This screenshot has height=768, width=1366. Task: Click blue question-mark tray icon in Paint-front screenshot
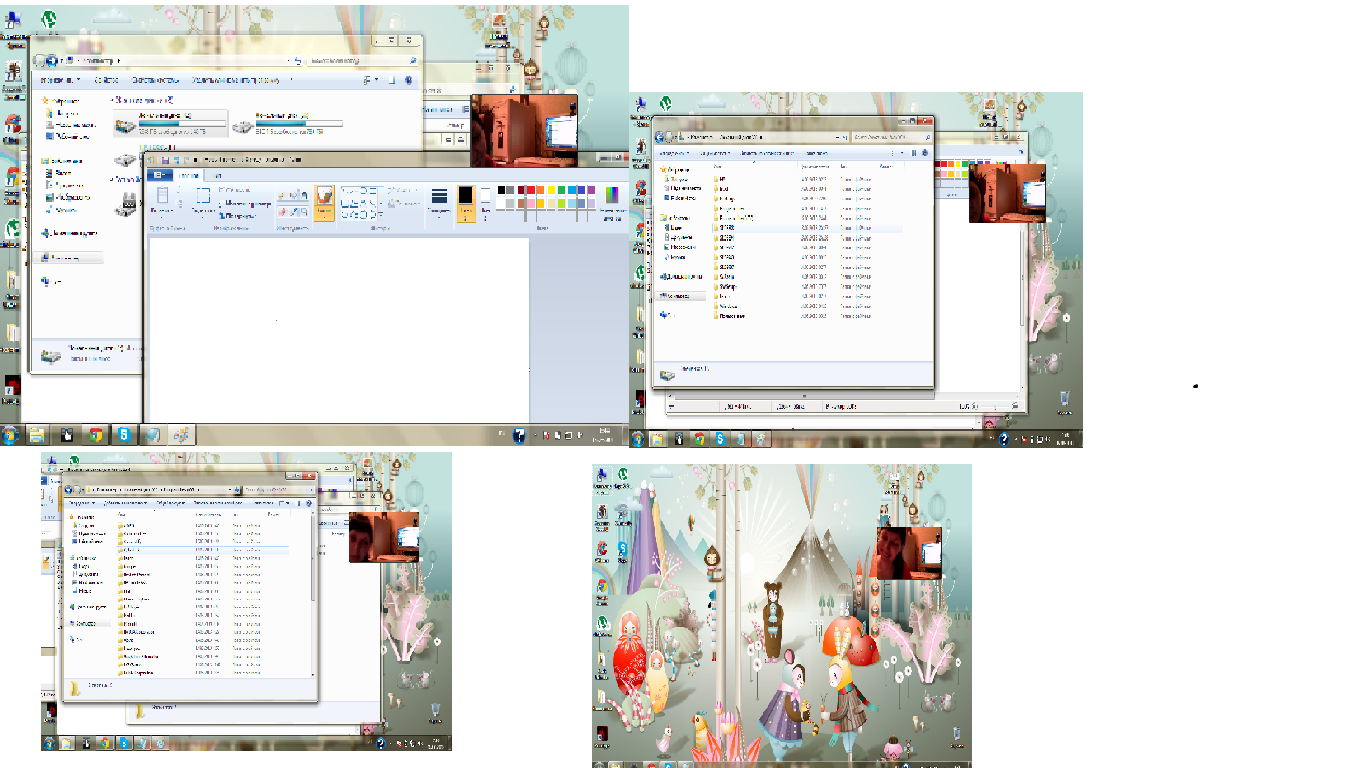[520, 436]
